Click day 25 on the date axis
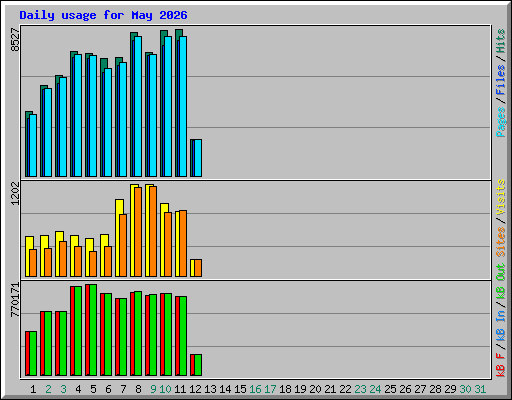512x400 pixels. tap(390, 389)
